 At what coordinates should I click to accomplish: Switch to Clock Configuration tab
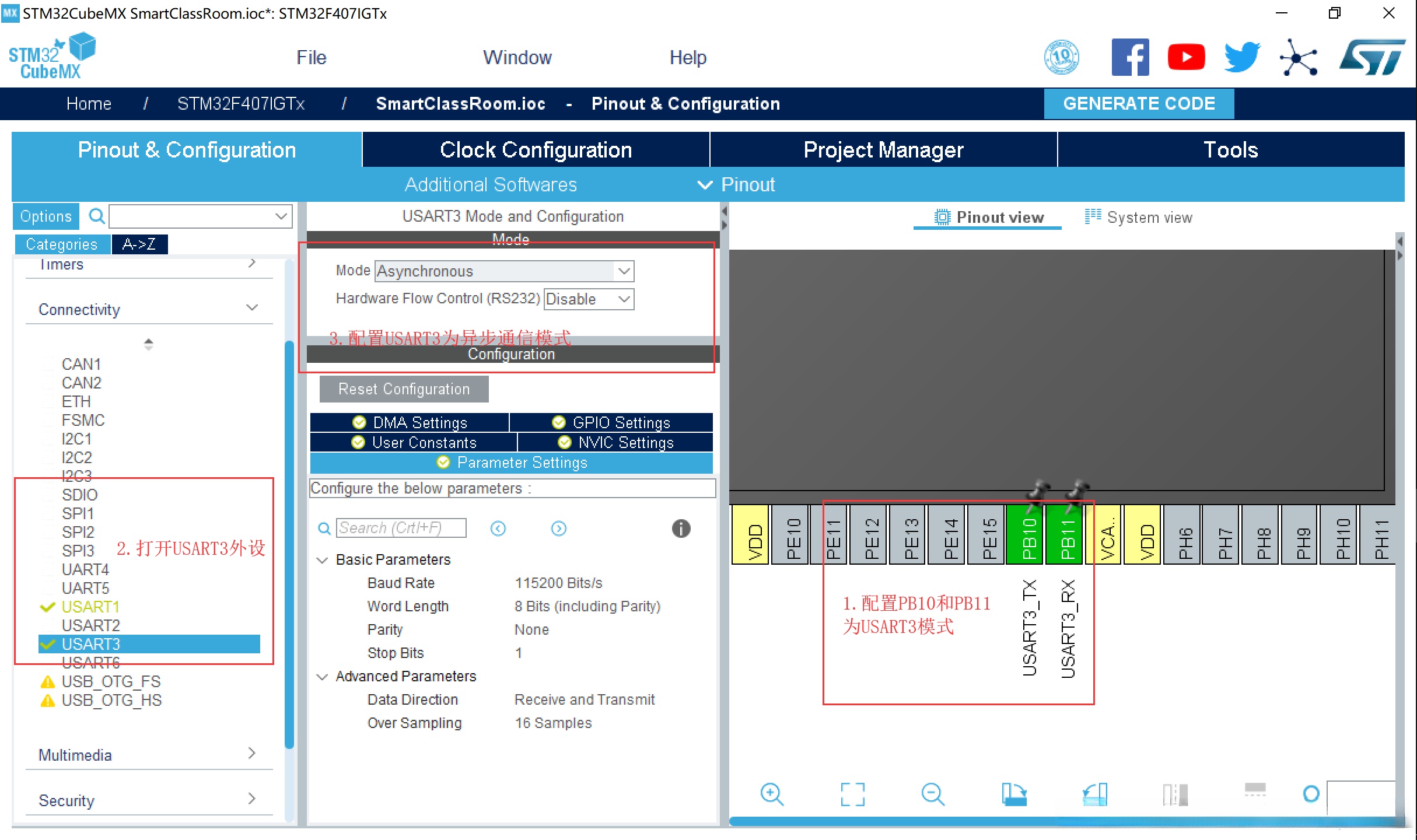[x=536, y=150]
